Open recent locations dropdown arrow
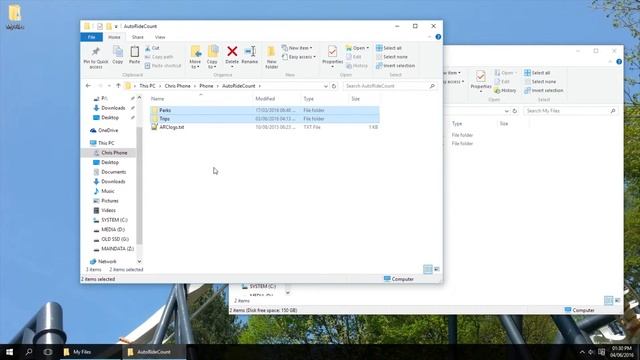The height and width of the screenshot is (360, 640). click(x=109, y=86)
